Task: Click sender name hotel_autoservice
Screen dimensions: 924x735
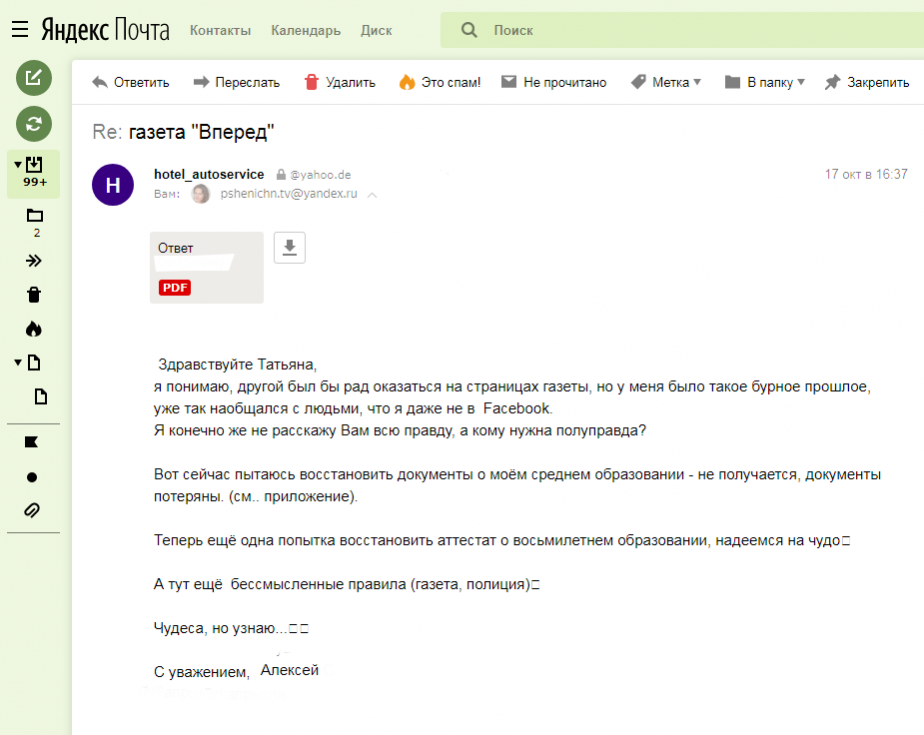Action: tap(209, 174)
